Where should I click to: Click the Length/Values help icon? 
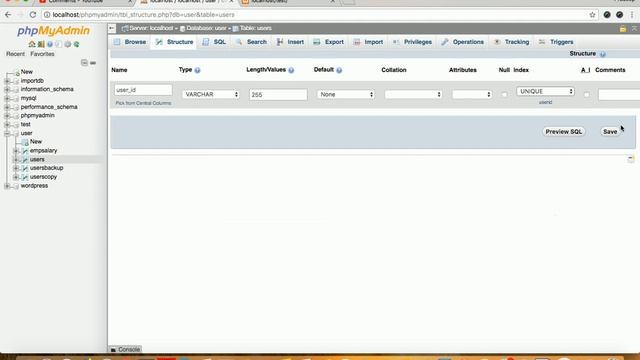tap(291, 70)
